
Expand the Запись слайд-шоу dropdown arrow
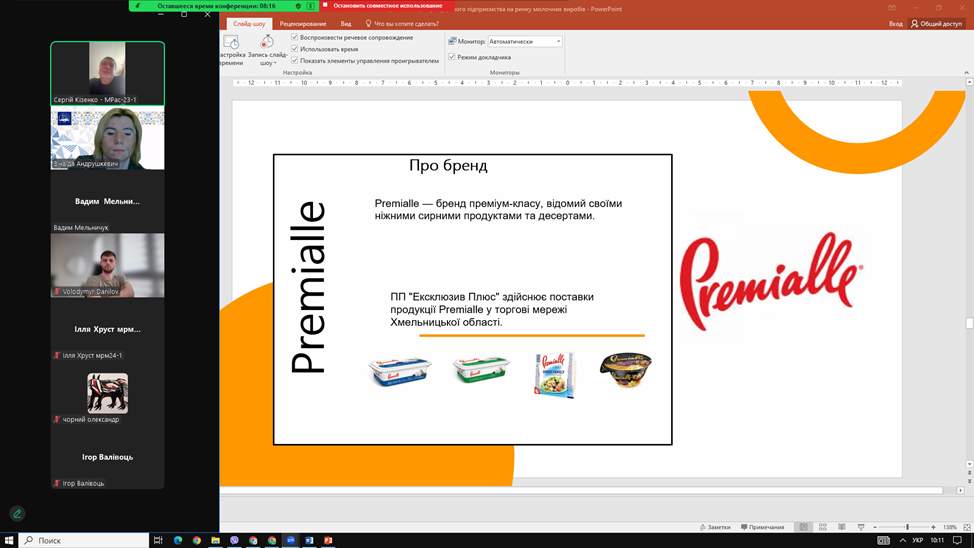pyautogui.click(x=275, y=63)
